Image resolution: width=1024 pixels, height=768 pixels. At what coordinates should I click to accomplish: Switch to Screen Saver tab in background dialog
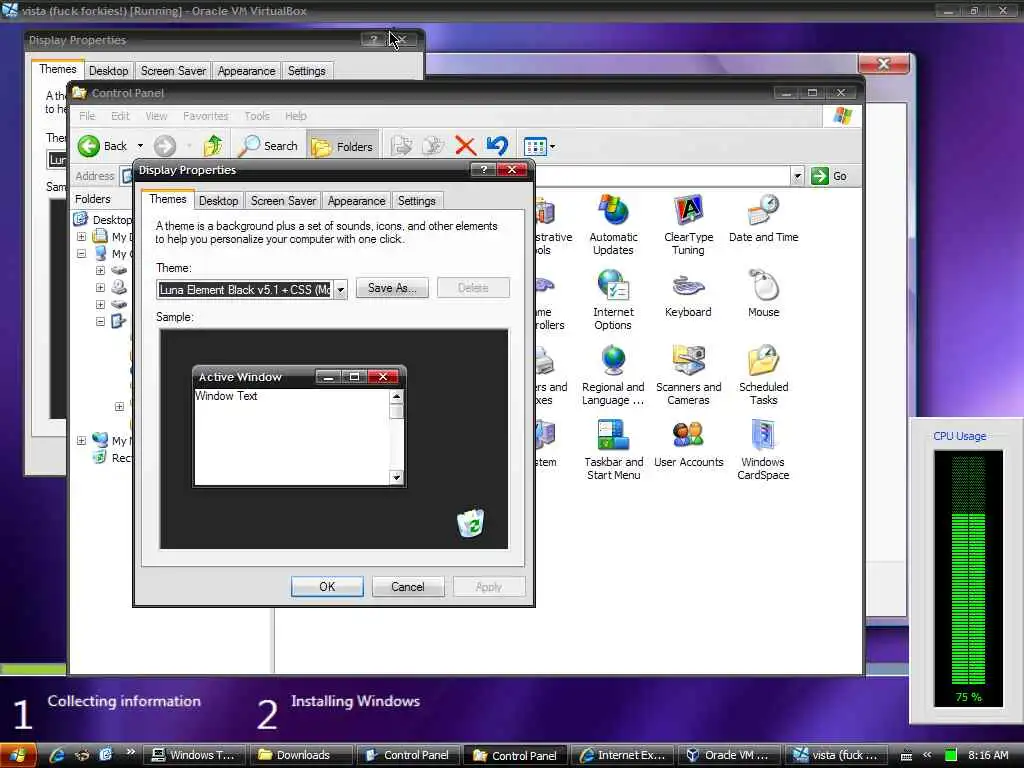[173, 71]
